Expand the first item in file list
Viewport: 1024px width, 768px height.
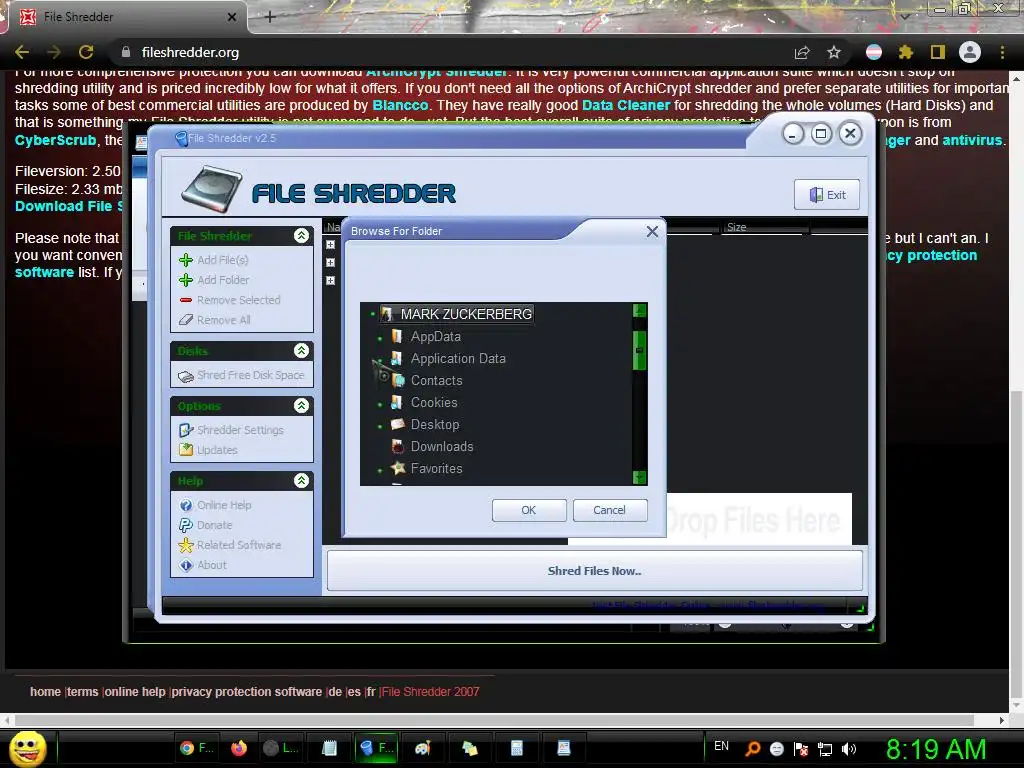pyautogui.click(x=330, y=245)
